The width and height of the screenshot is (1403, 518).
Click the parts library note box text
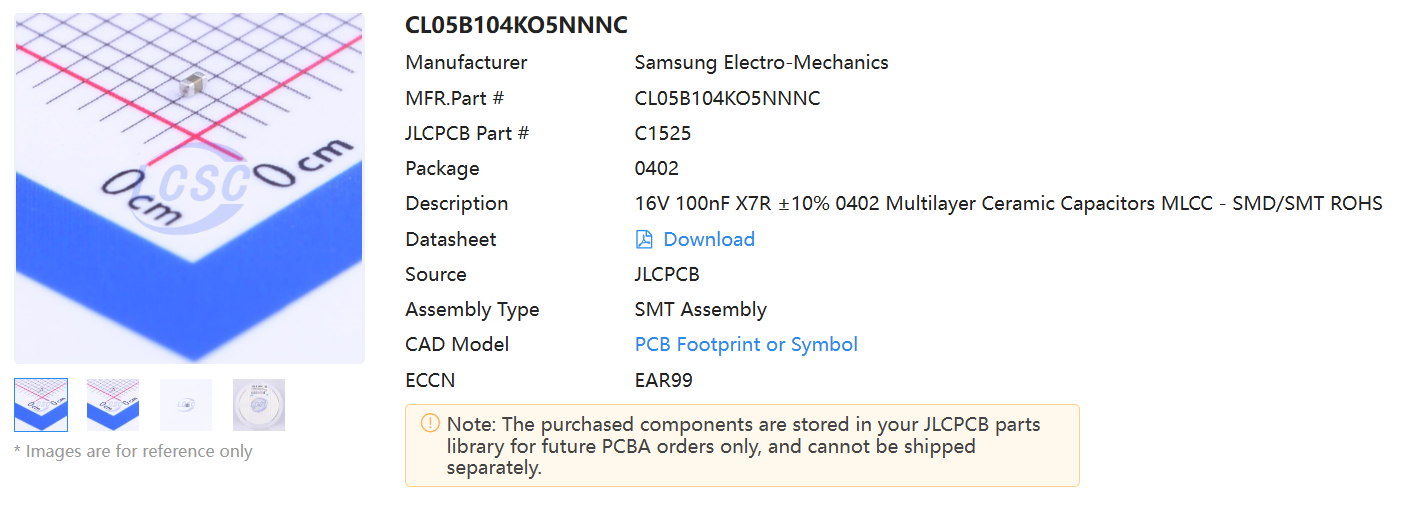click(743, 445)
